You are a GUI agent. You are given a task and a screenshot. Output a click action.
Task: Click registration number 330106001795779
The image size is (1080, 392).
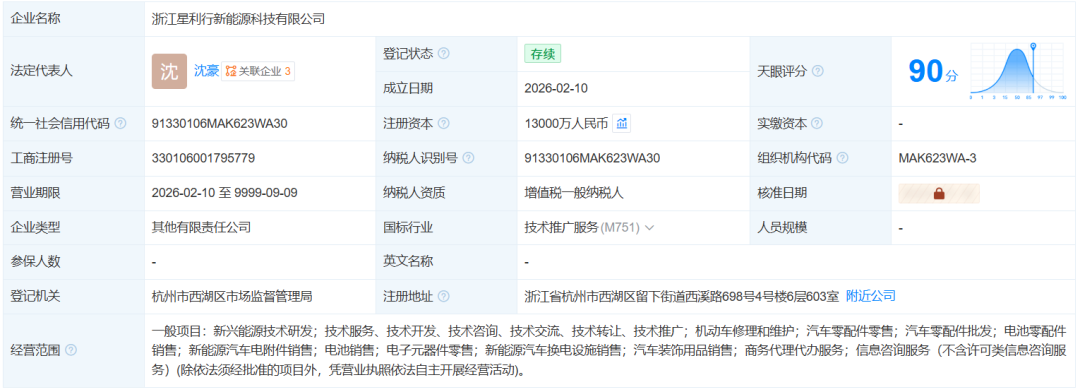point(204,158)
